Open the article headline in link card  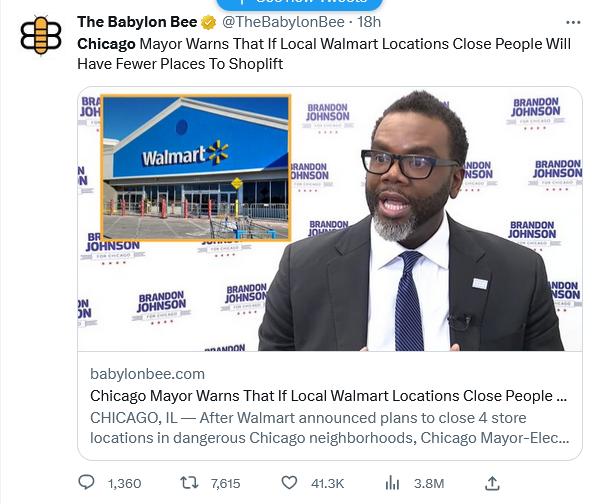point(328,396)
